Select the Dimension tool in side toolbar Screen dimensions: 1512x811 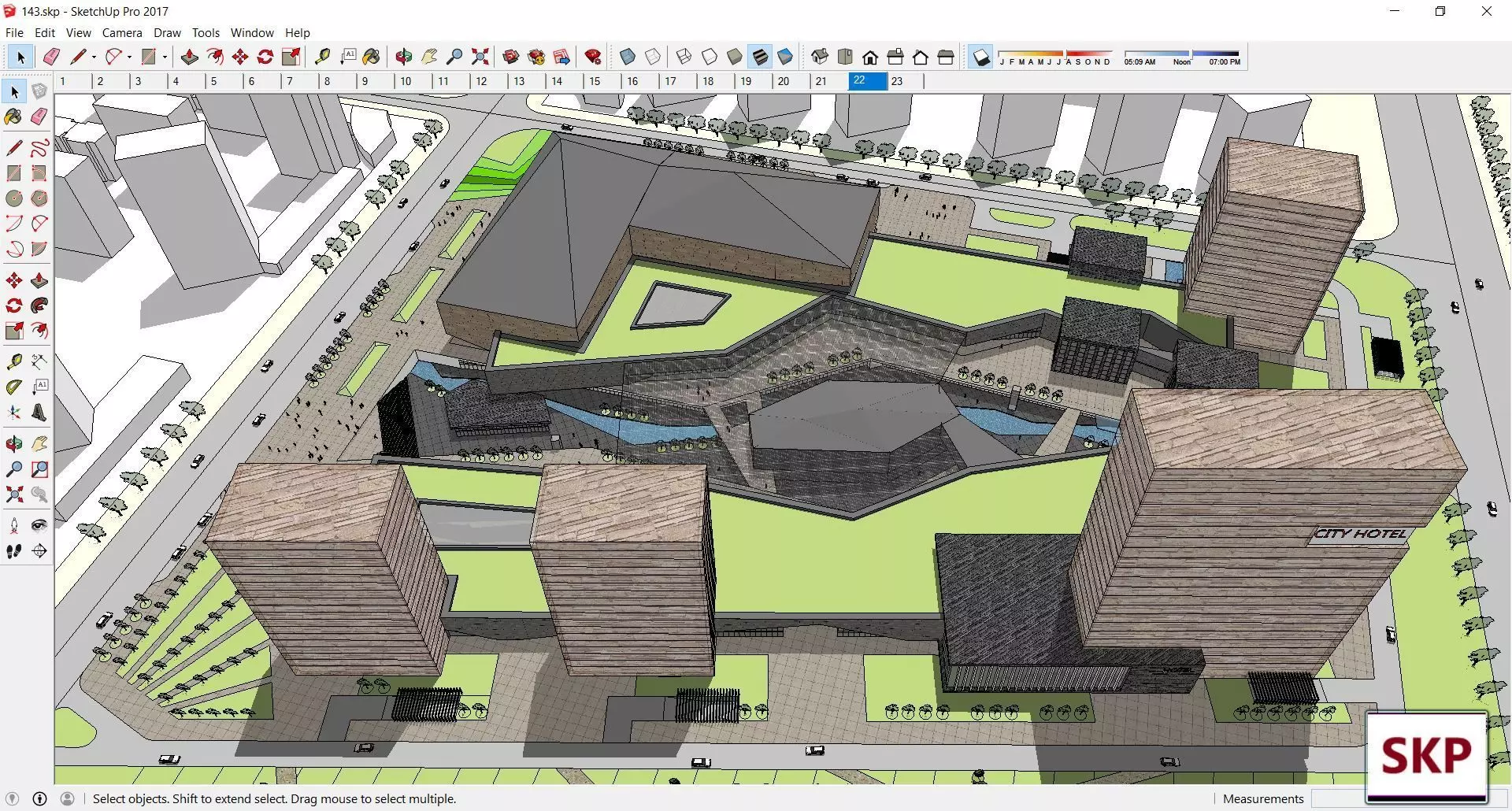click(x=39, y=362)
